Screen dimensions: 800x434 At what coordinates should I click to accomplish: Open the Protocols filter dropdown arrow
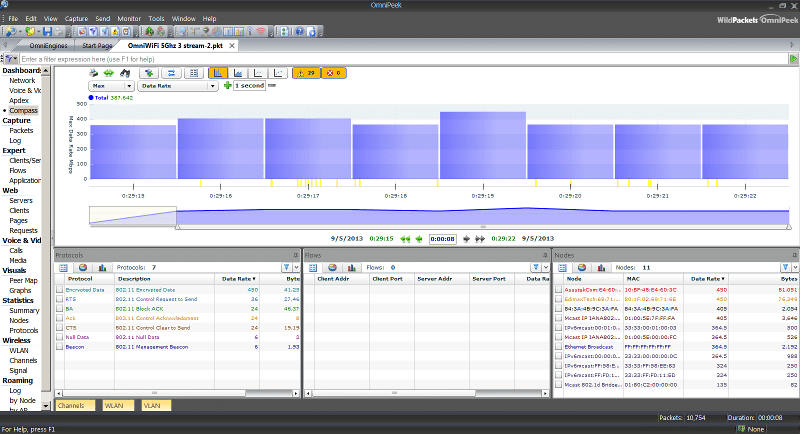296,268
